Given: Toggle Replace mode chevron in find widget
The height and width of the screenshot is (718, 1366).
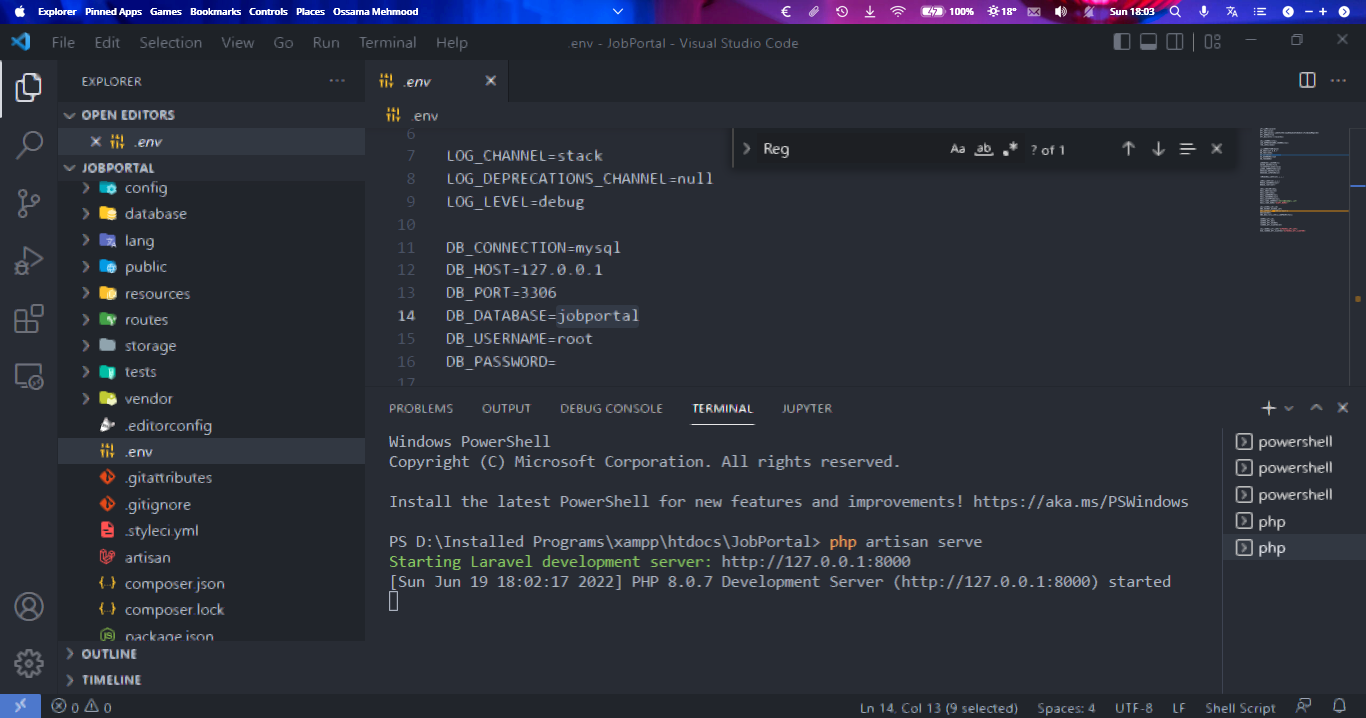Looking at the screenshot, I should (x=746, y=149).
